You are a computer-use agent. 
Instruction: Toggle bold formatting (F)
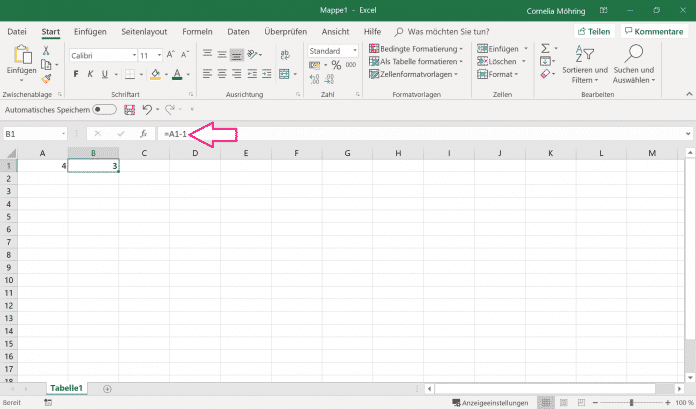76,74
